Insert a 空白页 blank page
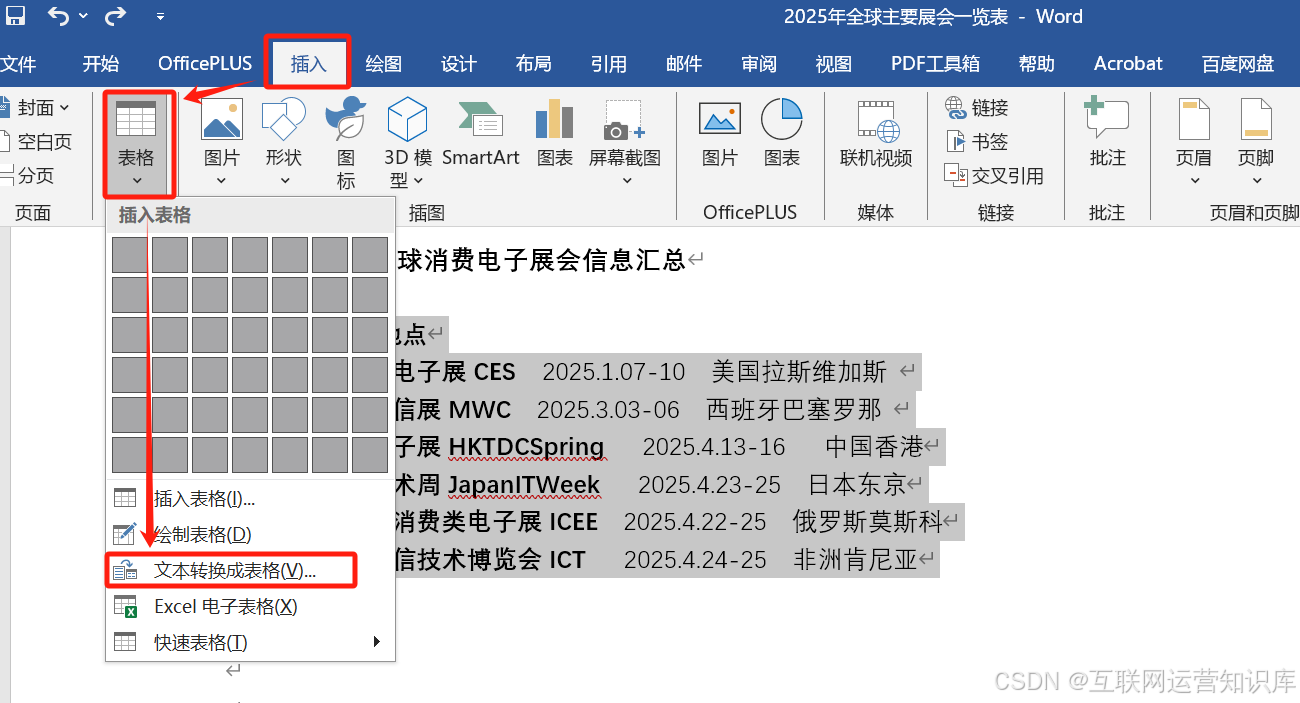Screen dimensions: 1300x703 coord(36,142)
